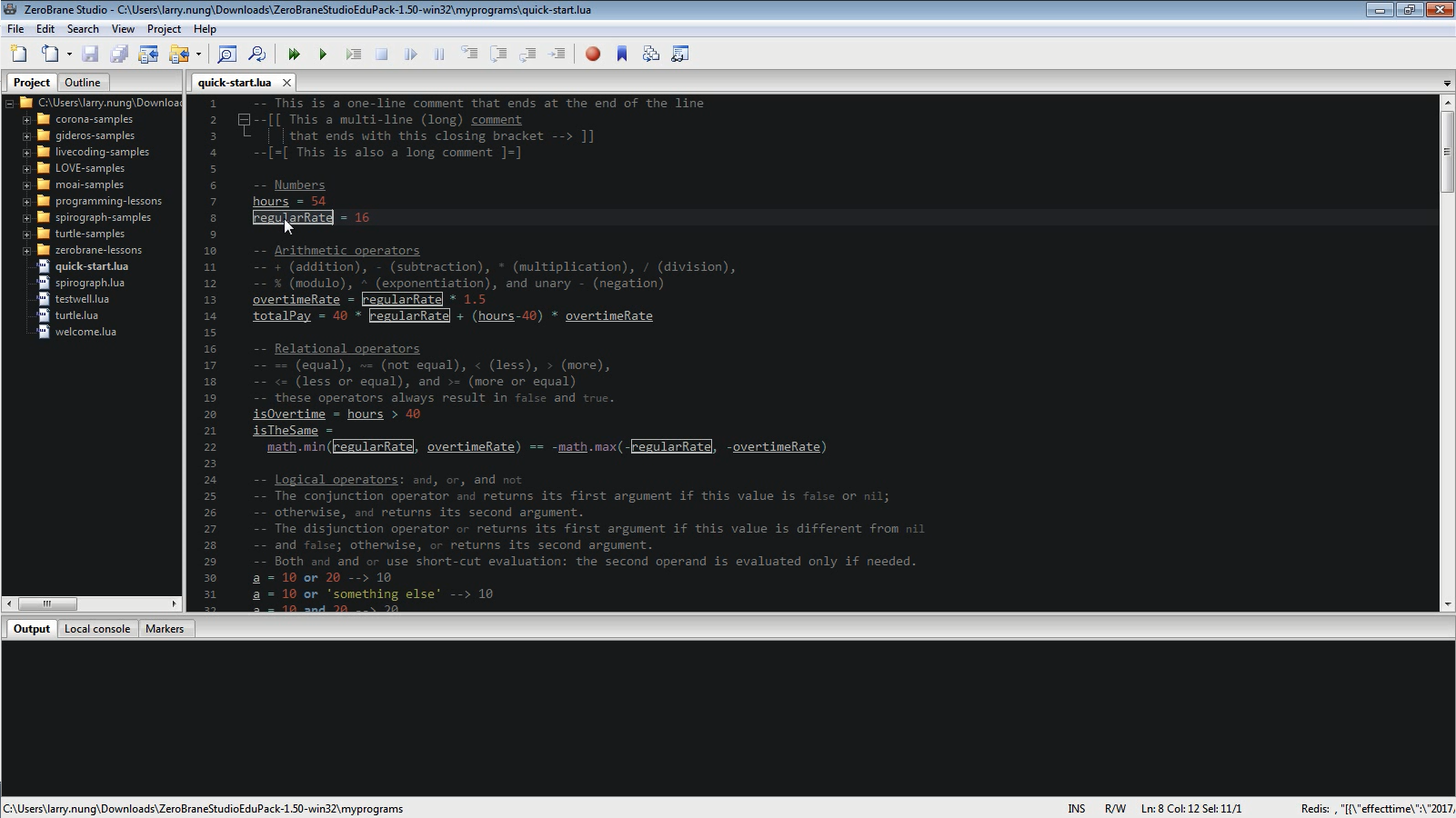Toggle breakpoint with red circle icon
Image resolution: width=1456 pixels, height=818 pixels.
tap(593, 55)
